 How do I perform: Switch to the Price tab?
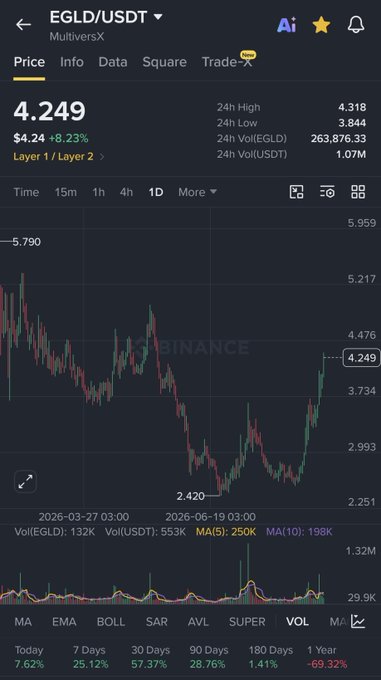click(29, 62)
